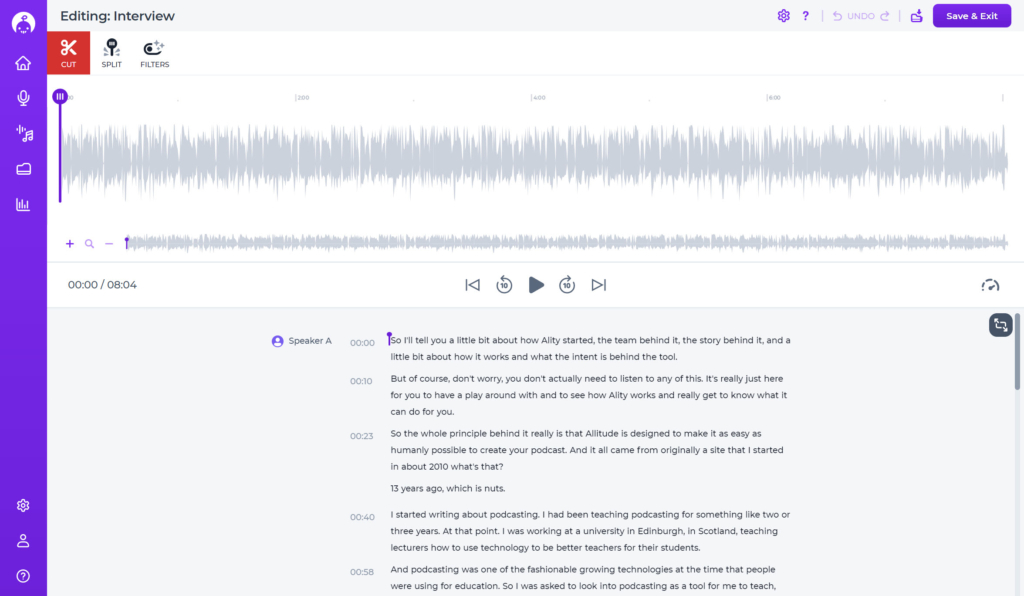
Task: Open the analytics chart sidebar icon
Action: click(x=24, y=204)
